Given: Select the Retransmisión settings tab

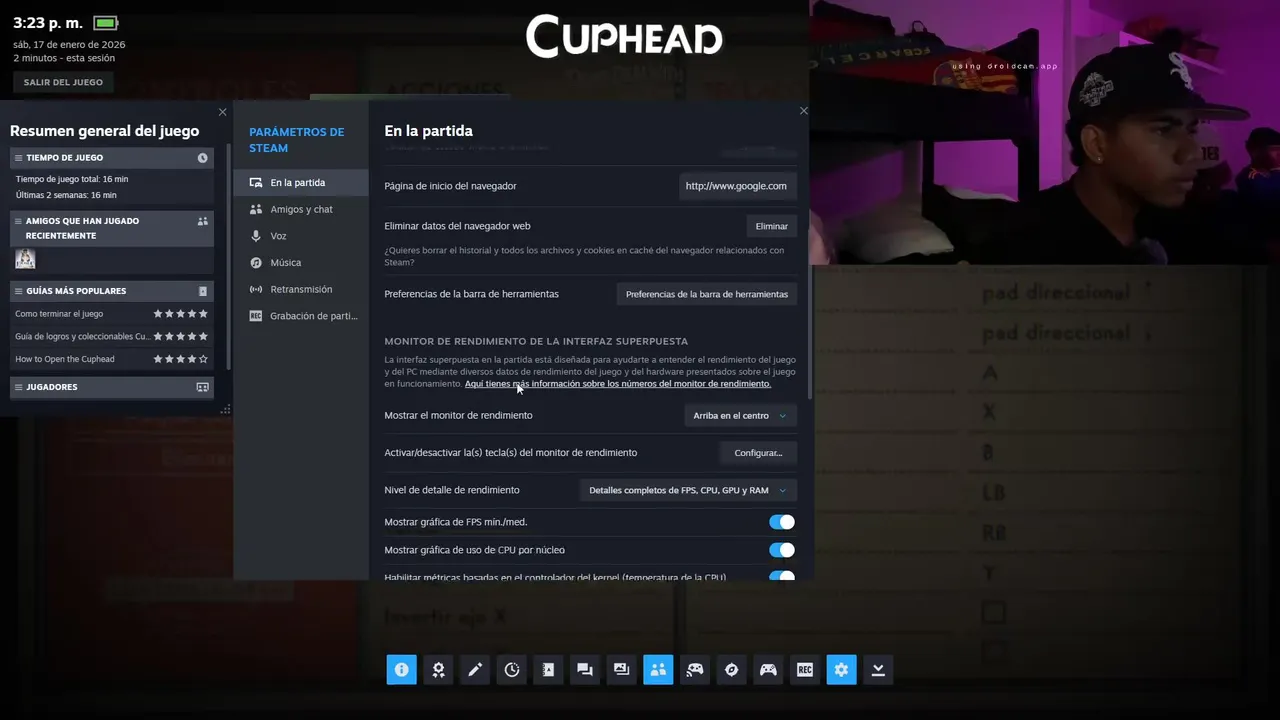Looking at the screenshot, I should pyautogui.click(x=301, y=289).
